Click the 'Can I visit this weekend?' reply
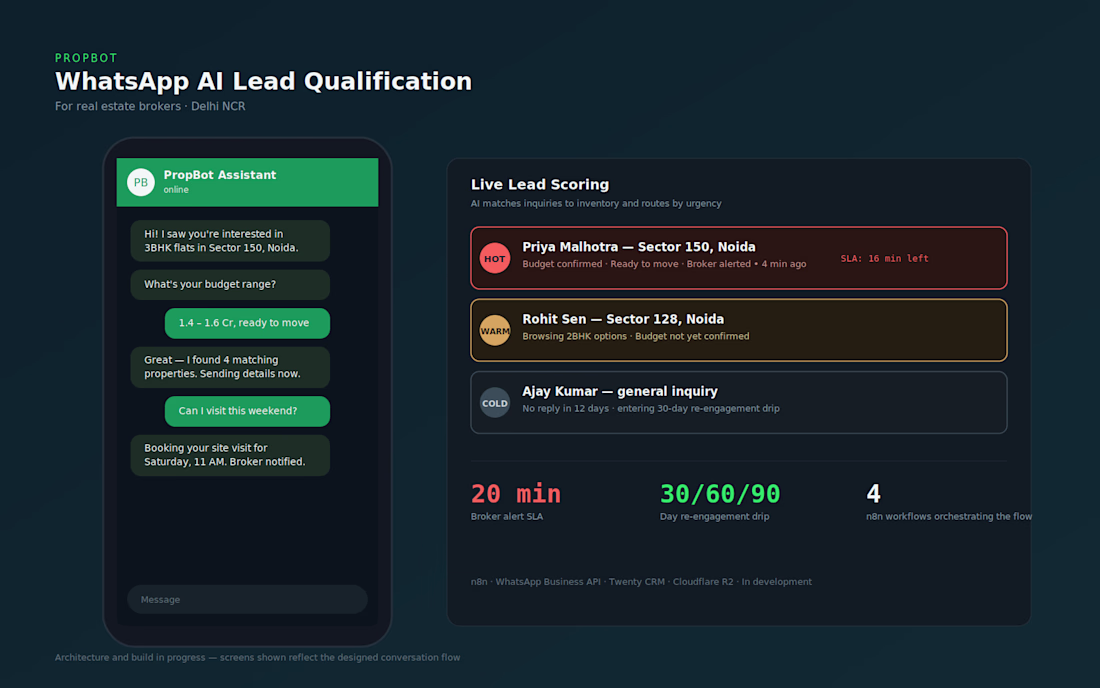The image size is (1100, 688). click(247, 411)
